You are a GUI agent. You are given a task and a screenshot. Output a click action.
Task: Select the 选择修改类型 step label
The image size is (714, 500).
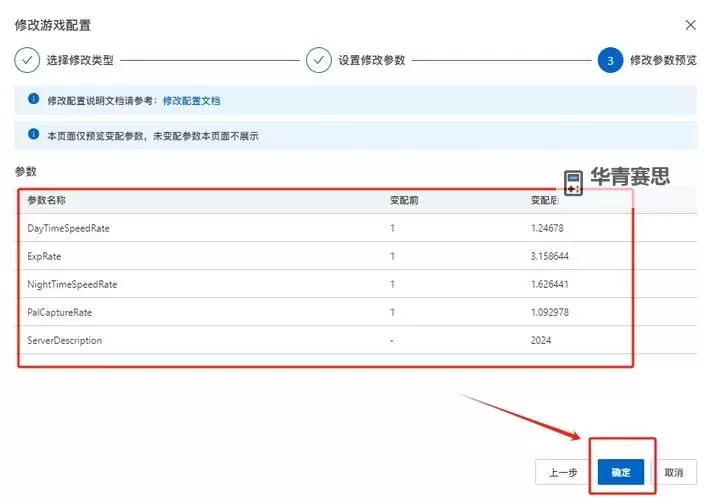click(x=80, y=60)
